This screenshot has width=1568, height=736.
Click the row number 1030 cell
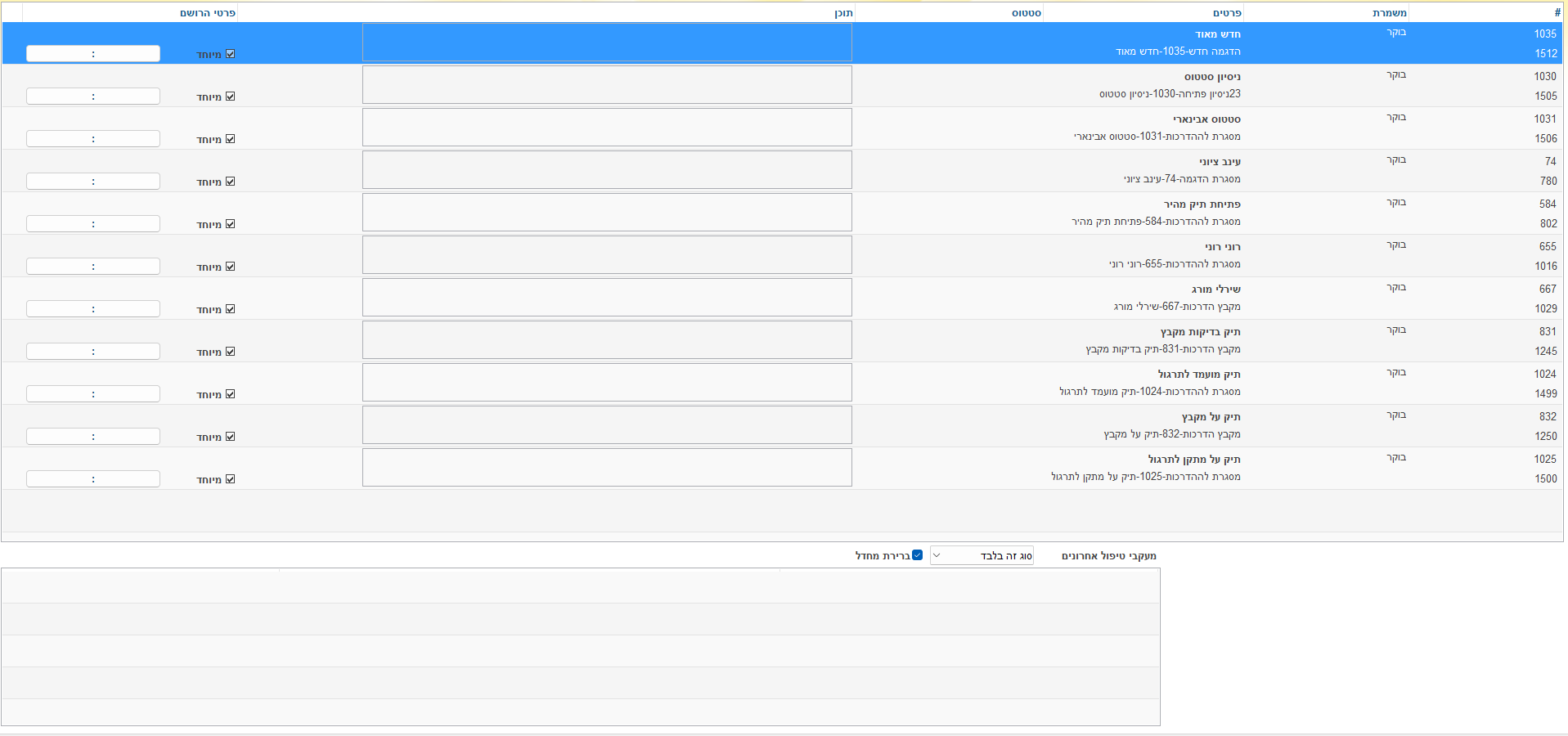tap(1544, 76)
